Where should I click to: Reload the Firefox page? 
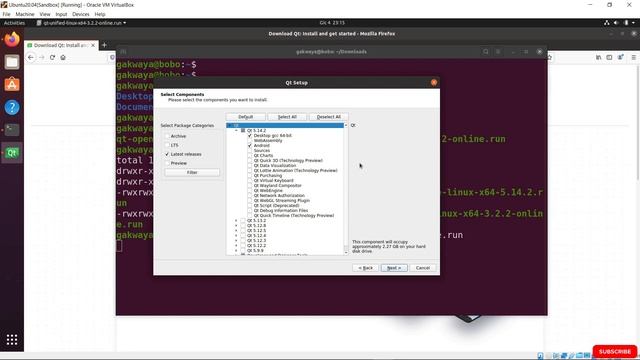[52, 58]
